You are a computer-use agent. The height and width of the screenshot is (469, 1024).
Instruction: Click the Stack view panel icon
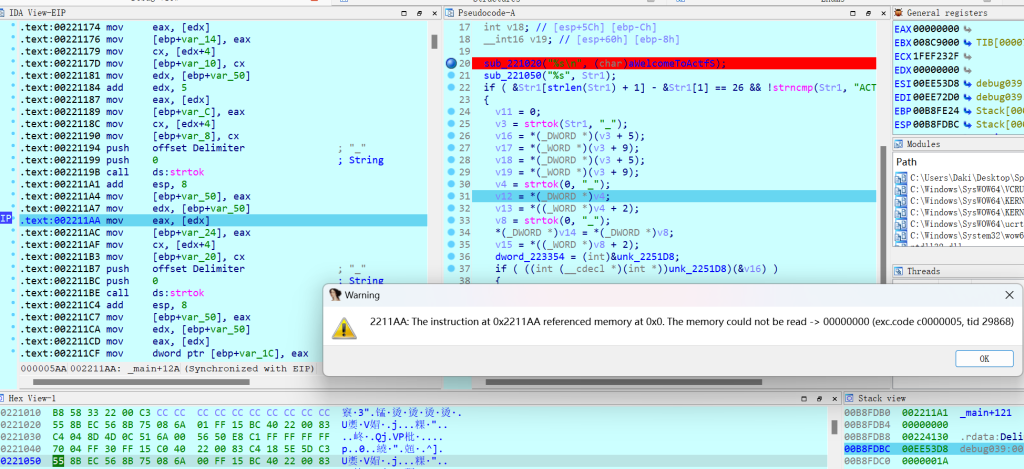tap(850, 398)
